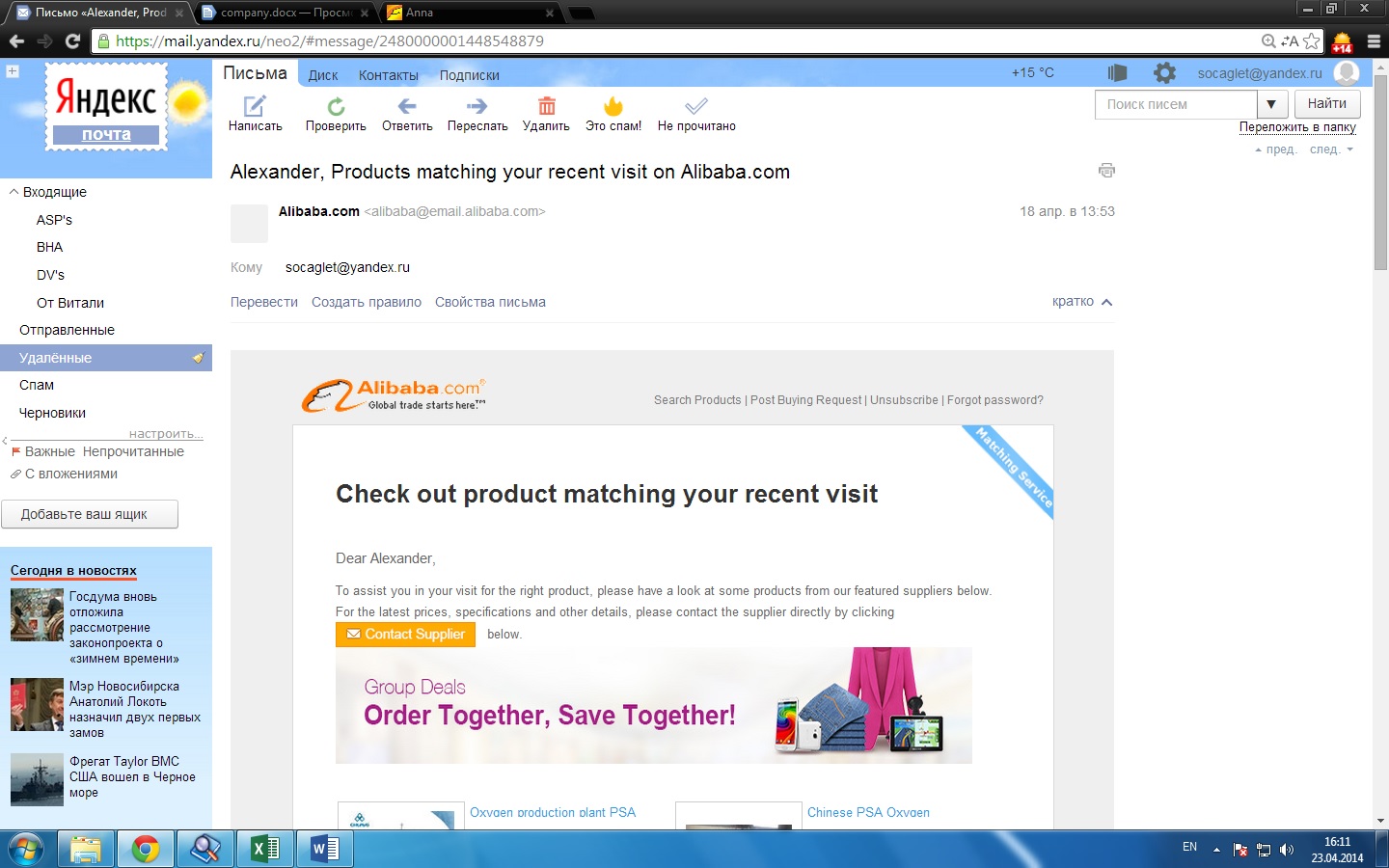The width and height of the screenshot is (1389, 868).
Task: Click the Переслать forward arrow
Action: pos(477,106)
